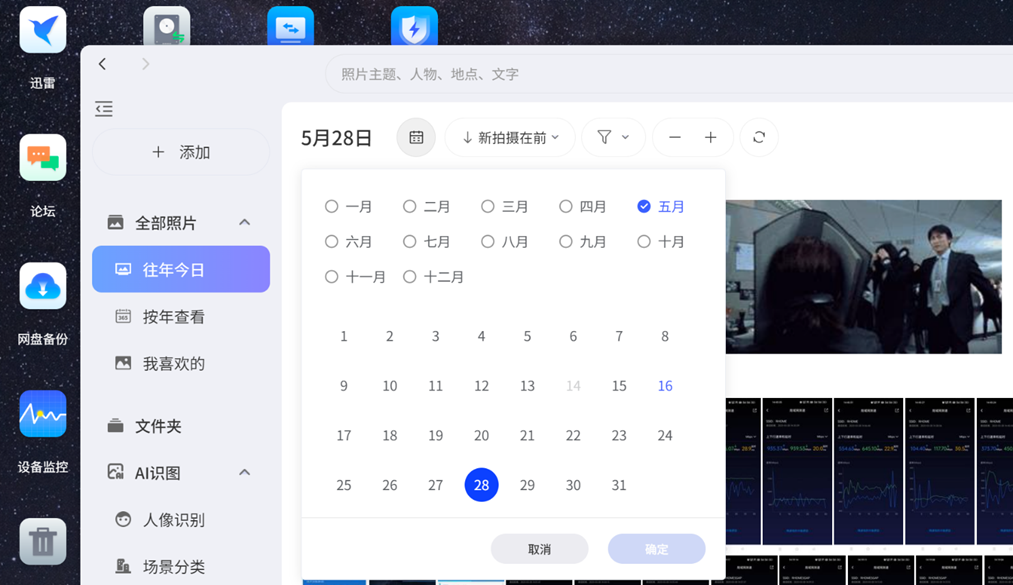Click the photo search input field
This screenshot has height=585, width=1013.
[x=669, y=74]
